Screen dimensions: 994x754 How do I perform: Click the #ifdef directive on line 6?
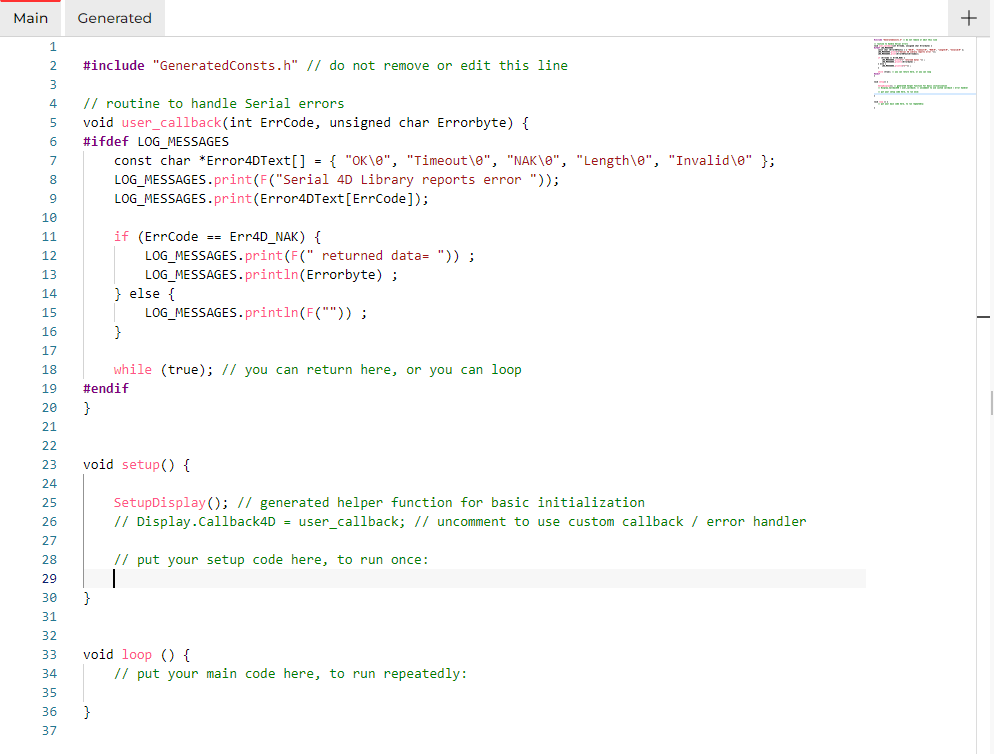[x=106, y=141]
